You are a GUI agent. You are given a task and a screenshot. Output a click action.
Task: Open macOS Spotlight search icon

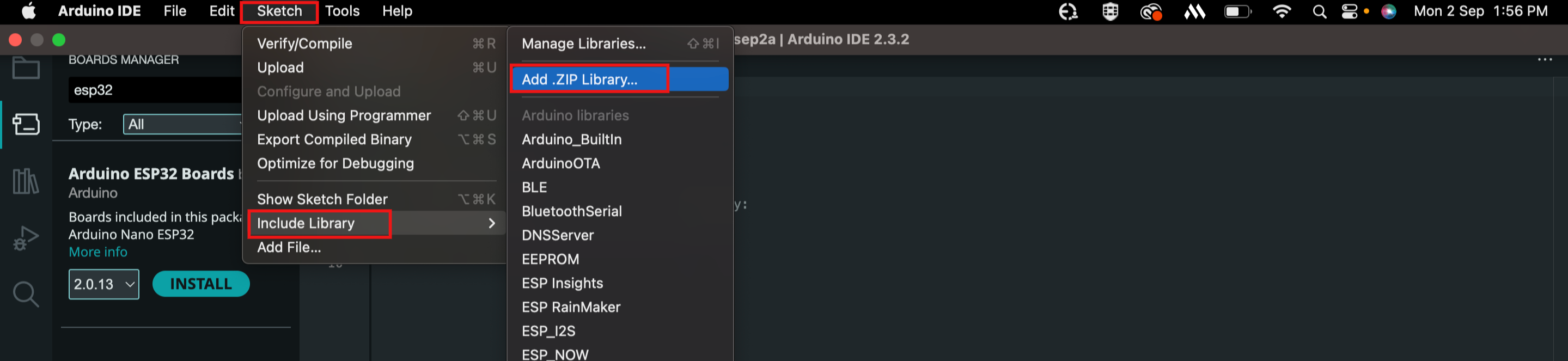[1319, 11]
